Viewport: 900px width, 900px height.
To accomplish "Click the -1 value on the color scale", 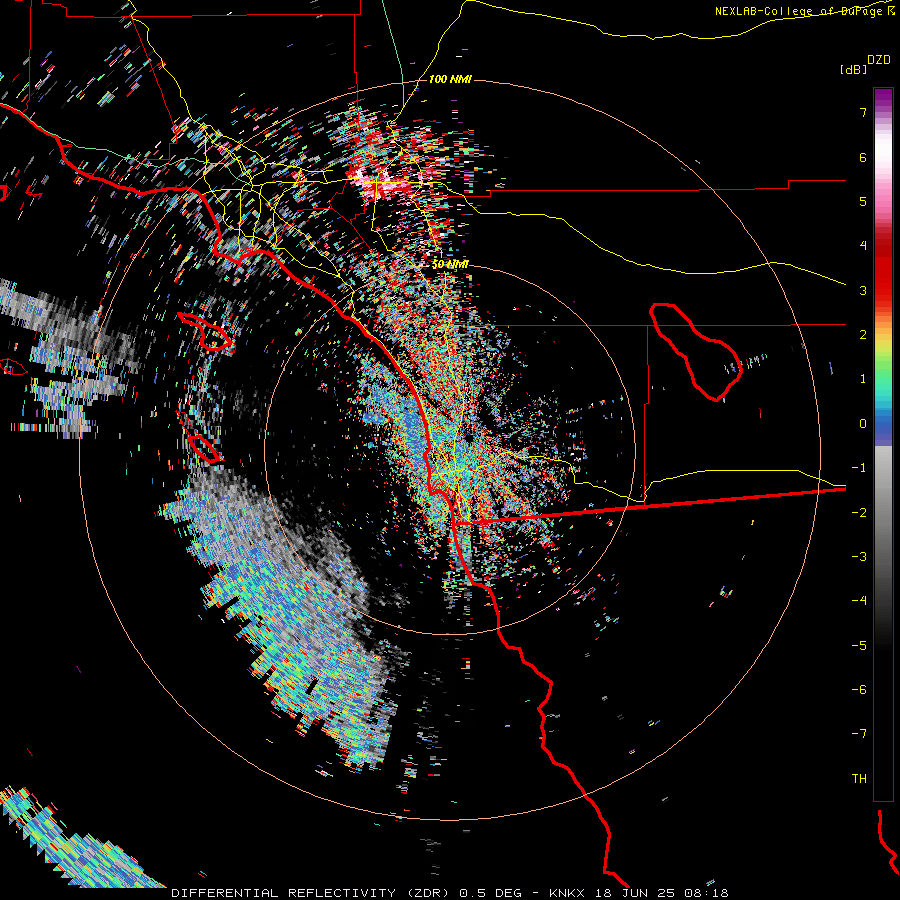I will coord(859,468).
